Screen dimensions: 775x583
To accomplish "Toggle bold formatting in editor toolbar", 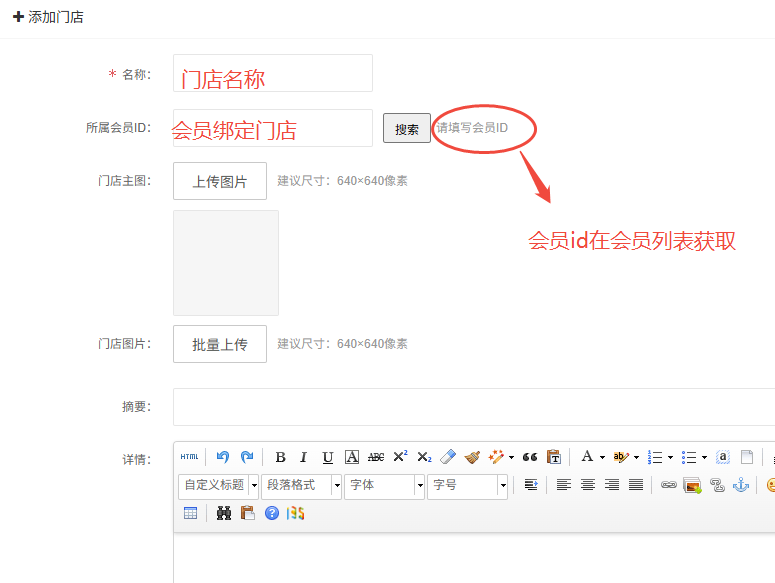I will pyautogui.click(x=280, y=457).
